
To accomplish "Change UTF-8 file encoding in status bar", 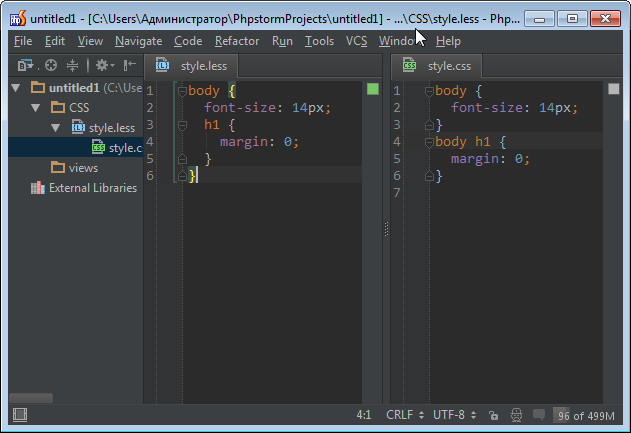I will point(454,415).
